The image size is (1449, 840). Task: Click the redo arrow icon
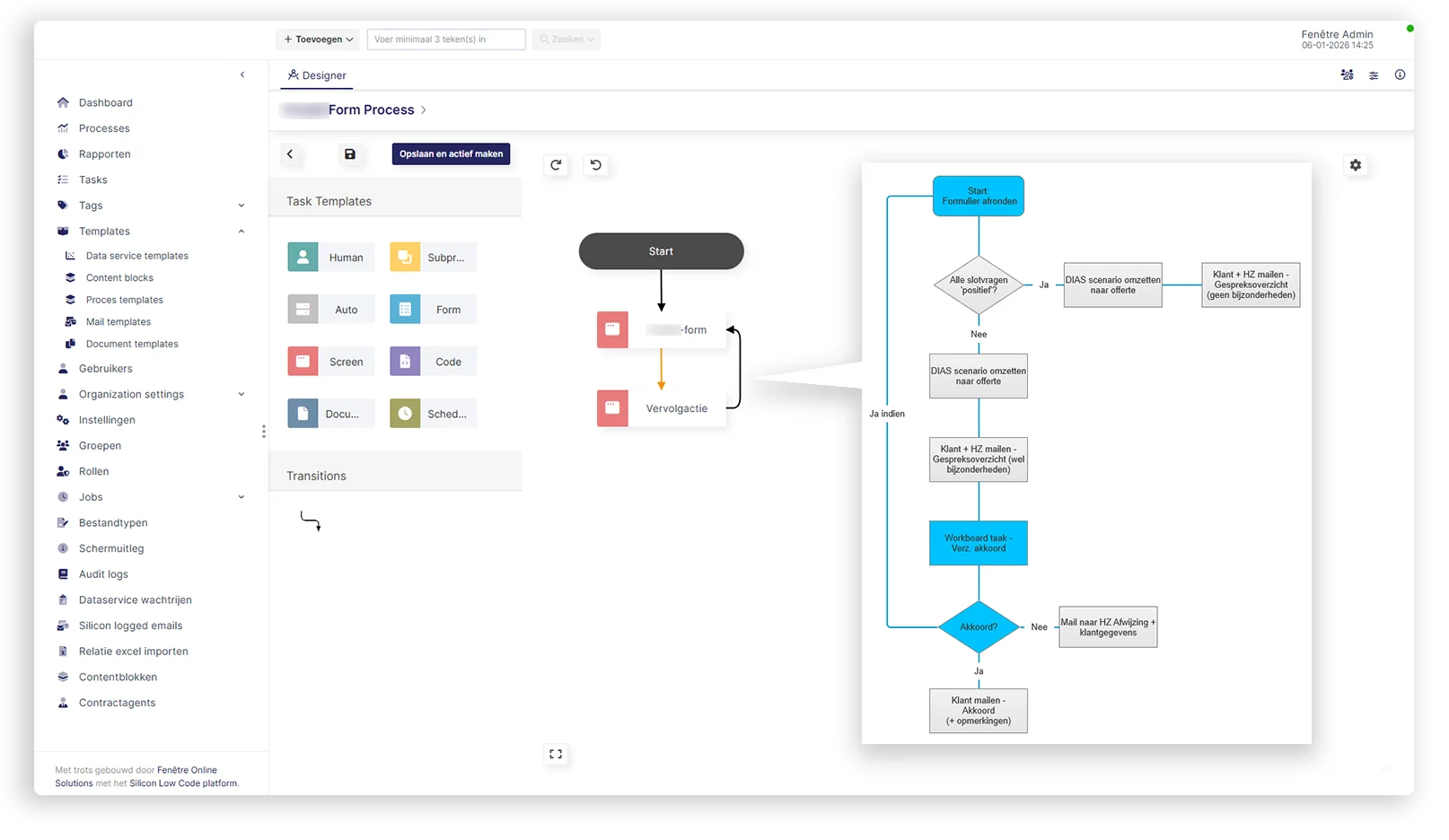pos(557,165)
